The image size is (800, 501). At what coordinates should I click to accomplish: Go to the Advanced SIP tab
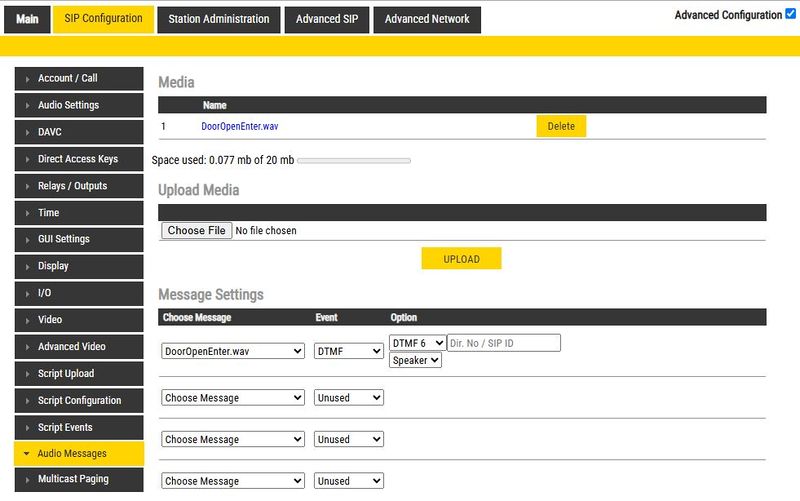[x=325, y=19]
